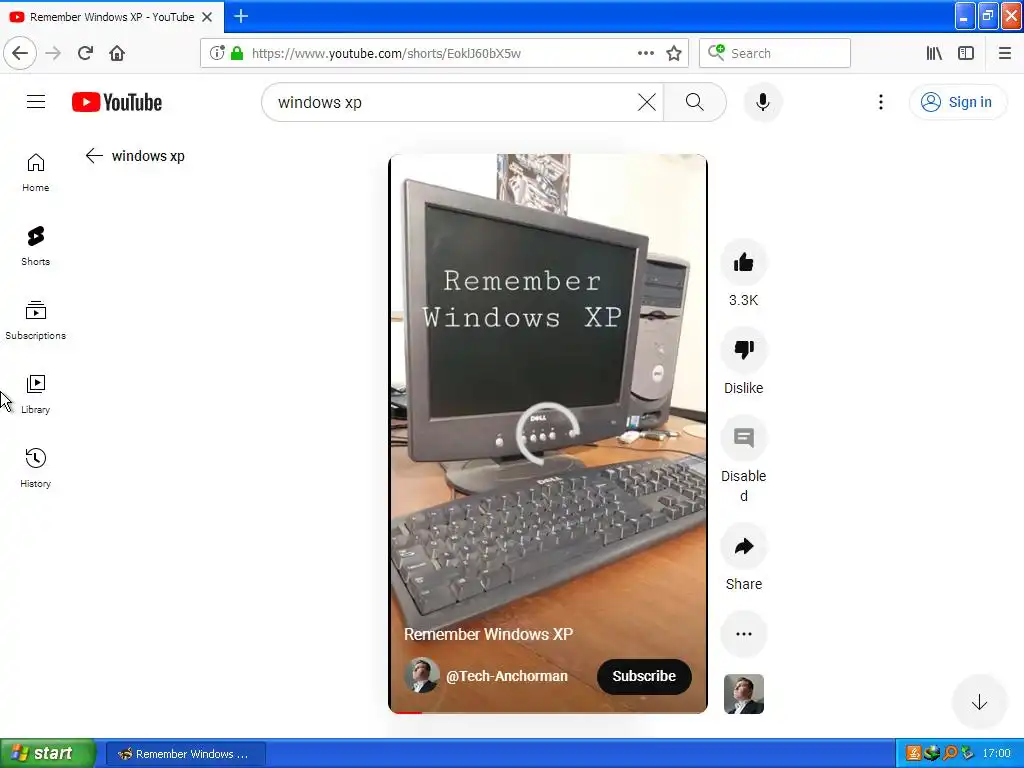This screenshot has height=768, width=1024.
Task: Open page actions menu in address bar
Action: [645, 53]
